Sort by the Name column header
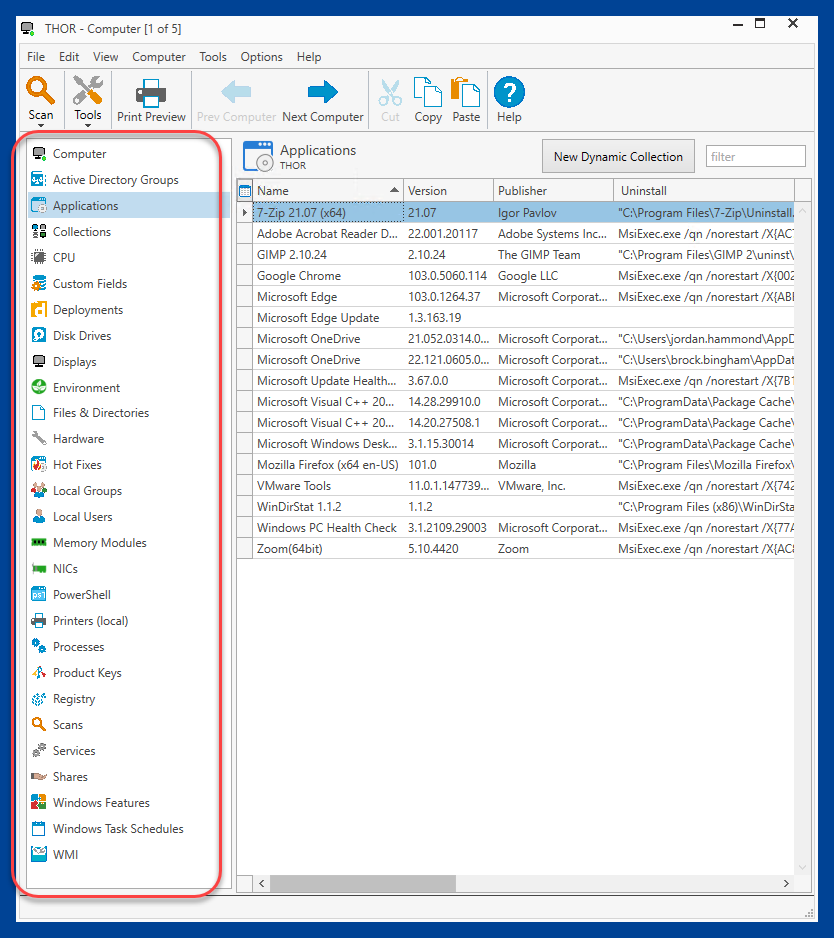This screenshot has height=938, width=834. [328, 191]
